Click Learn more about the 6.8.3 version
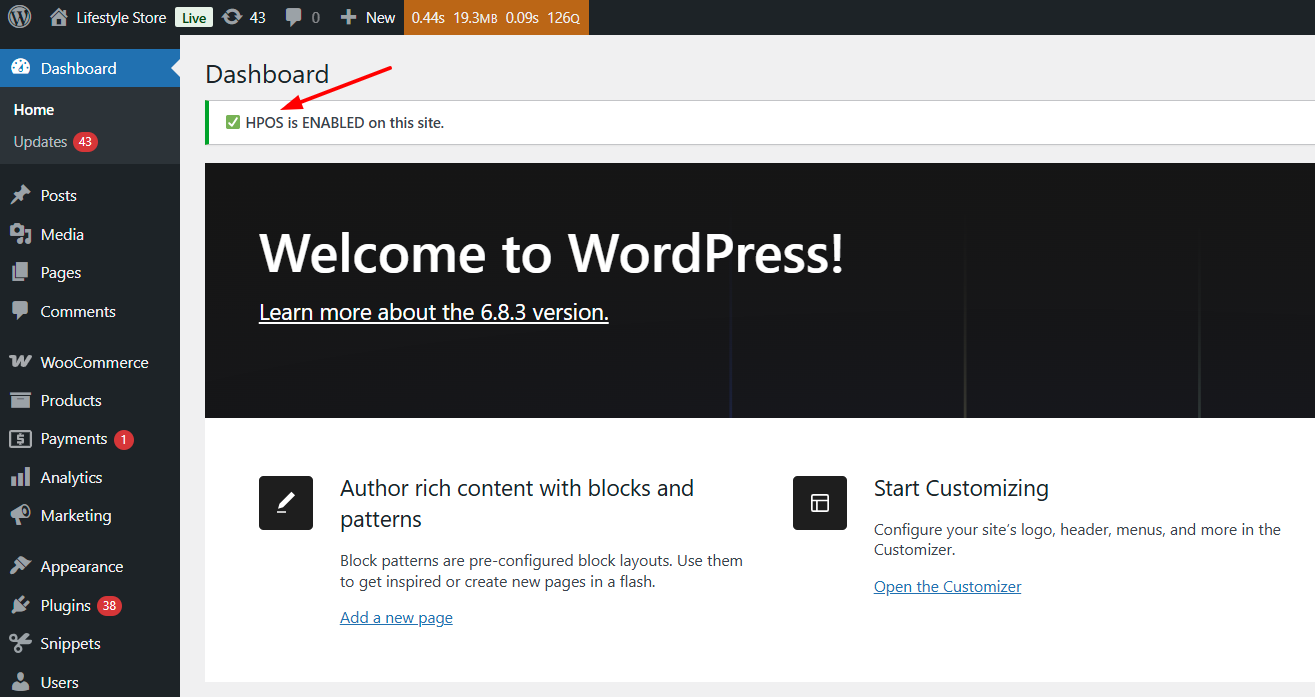Screen dimensions: 1315x697 click(x=433, y=312)
